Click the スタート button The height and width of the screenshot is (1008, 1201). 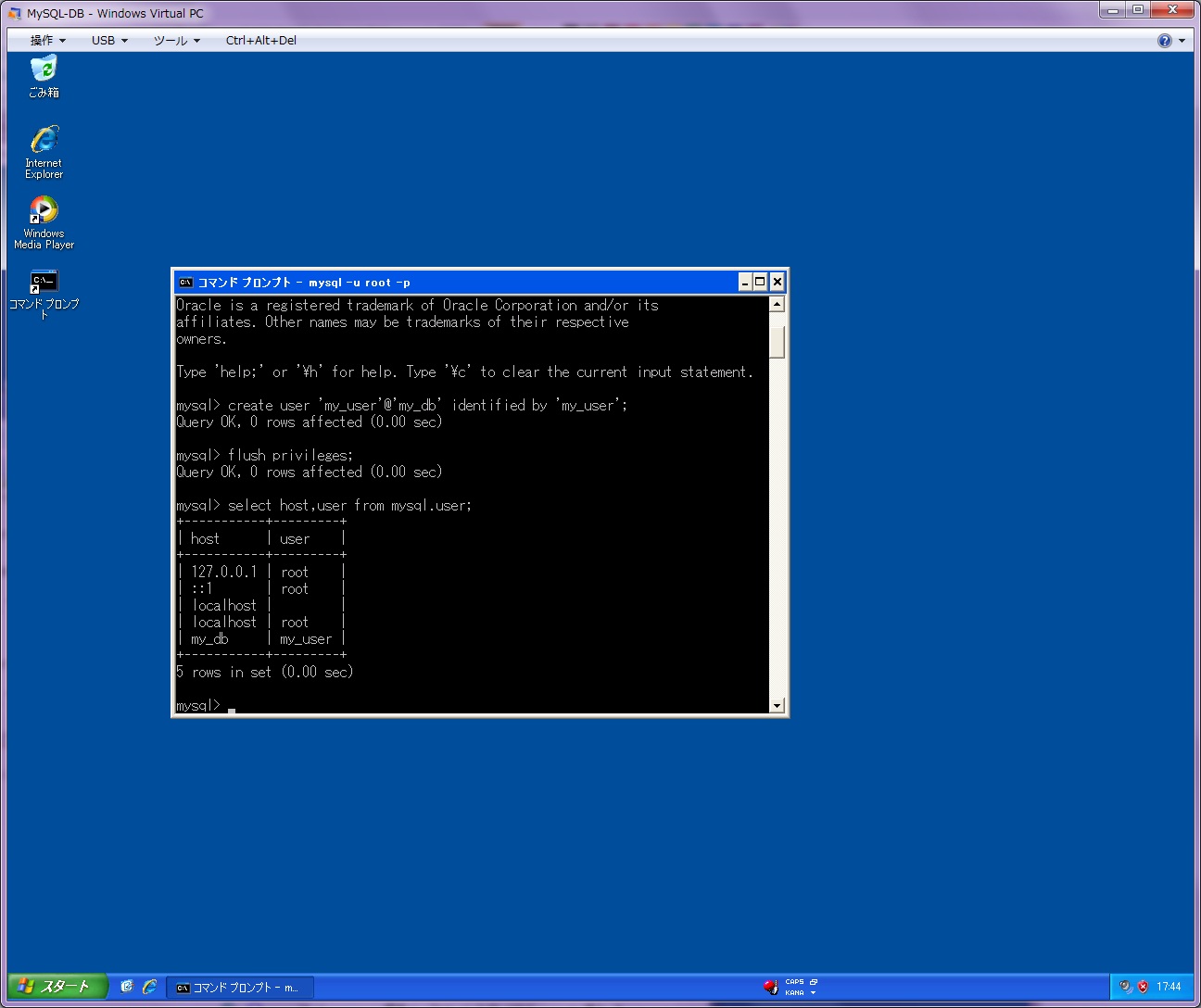tap(57, 987)
